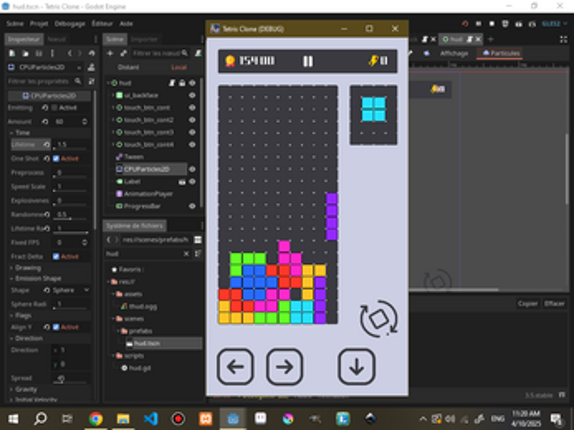Click Label node's signal/group icon
The image size is (574, 430).
(182, 182)
